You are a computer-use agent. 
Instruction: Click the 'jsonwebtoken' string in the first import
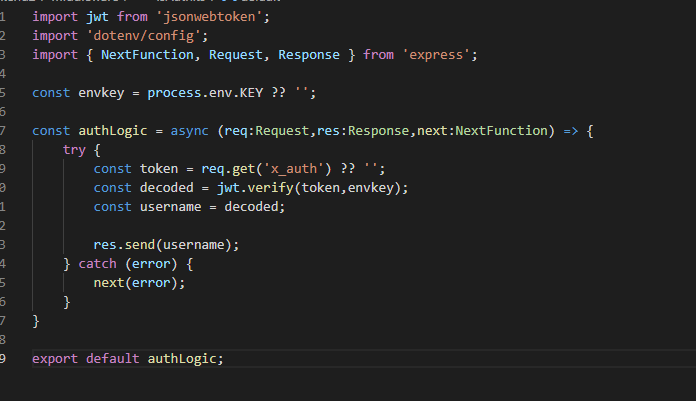tap(210, 17)
